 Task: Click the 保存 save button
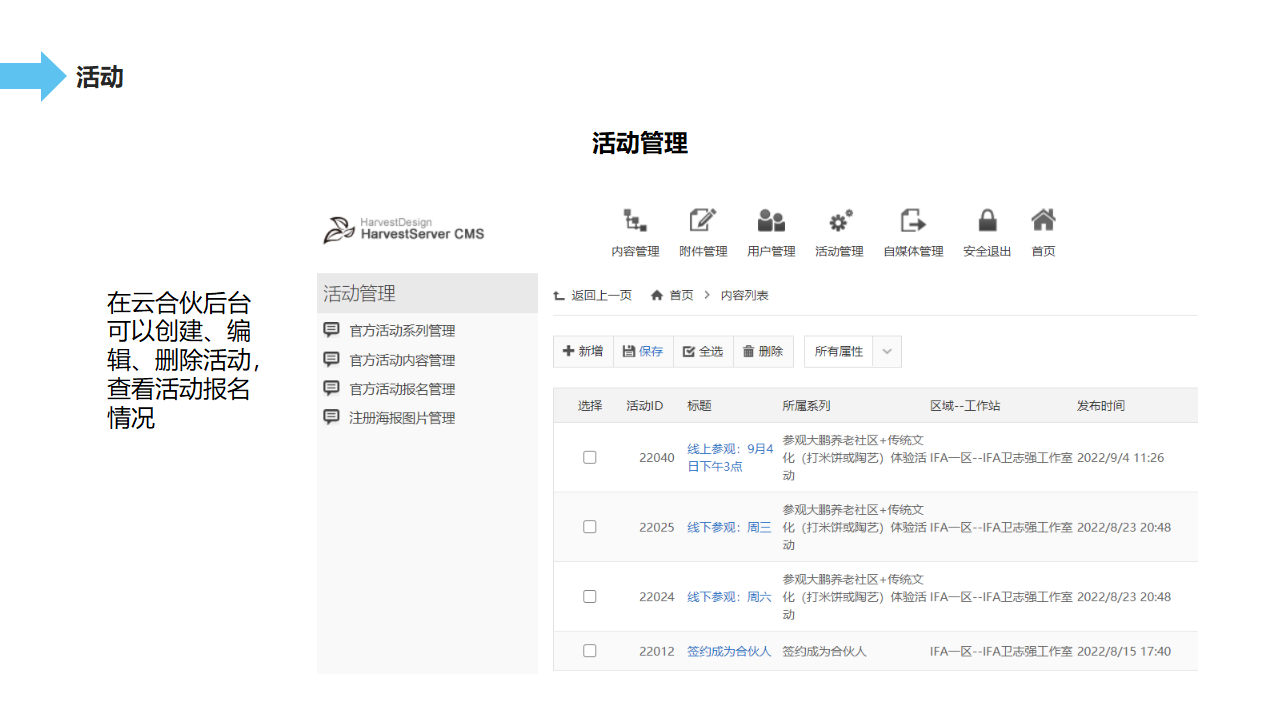coord(643,351)
